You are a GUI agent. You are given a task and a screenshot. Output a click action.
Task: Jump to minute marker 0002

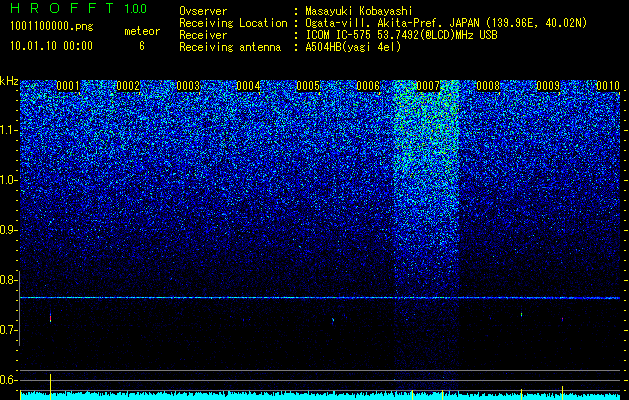pyautogui.click(x=128, y=86)
